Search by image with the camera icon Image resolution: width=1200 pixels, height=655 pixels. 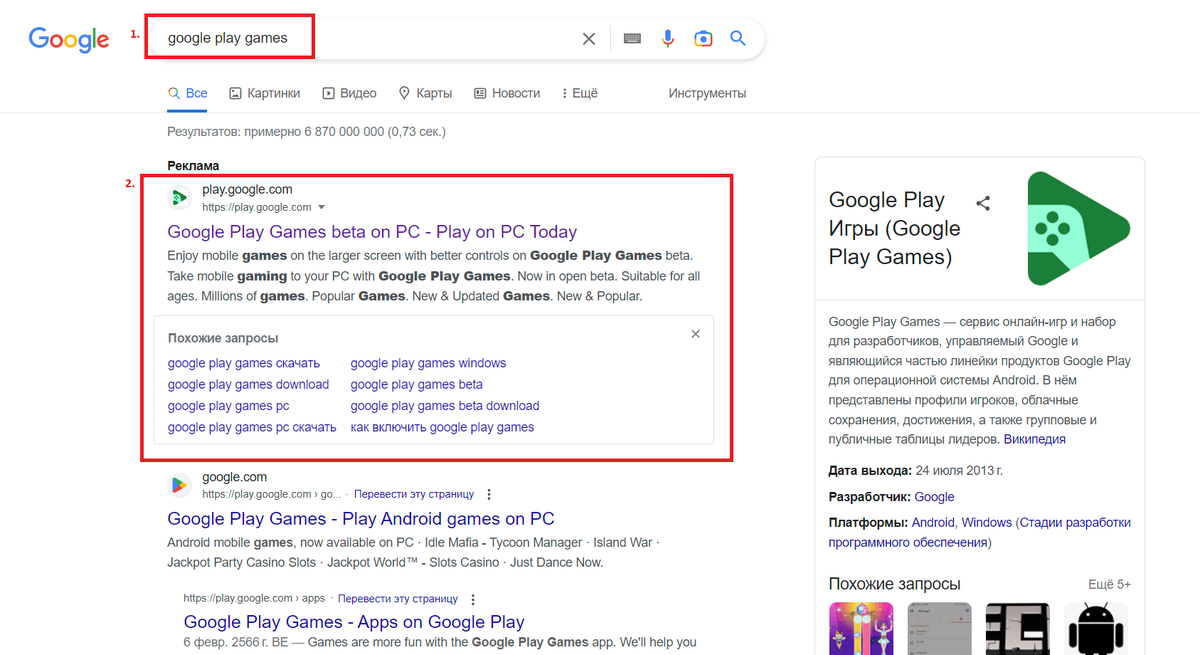pos(703,39)
